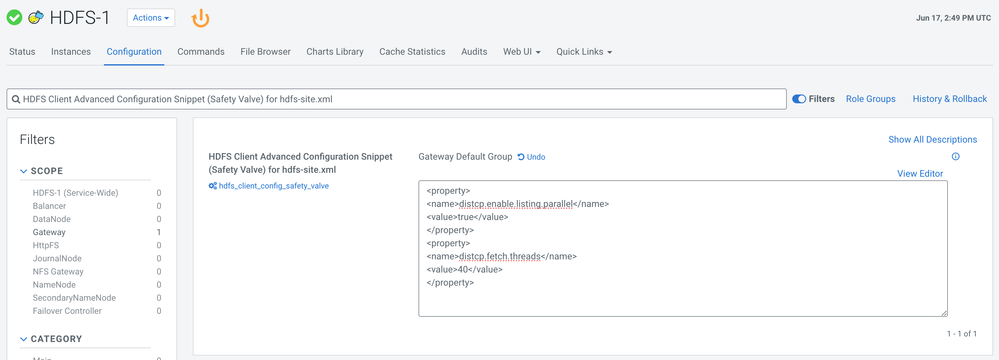Click in the configuration search field

pyautogui.click(x=396, y=99)
